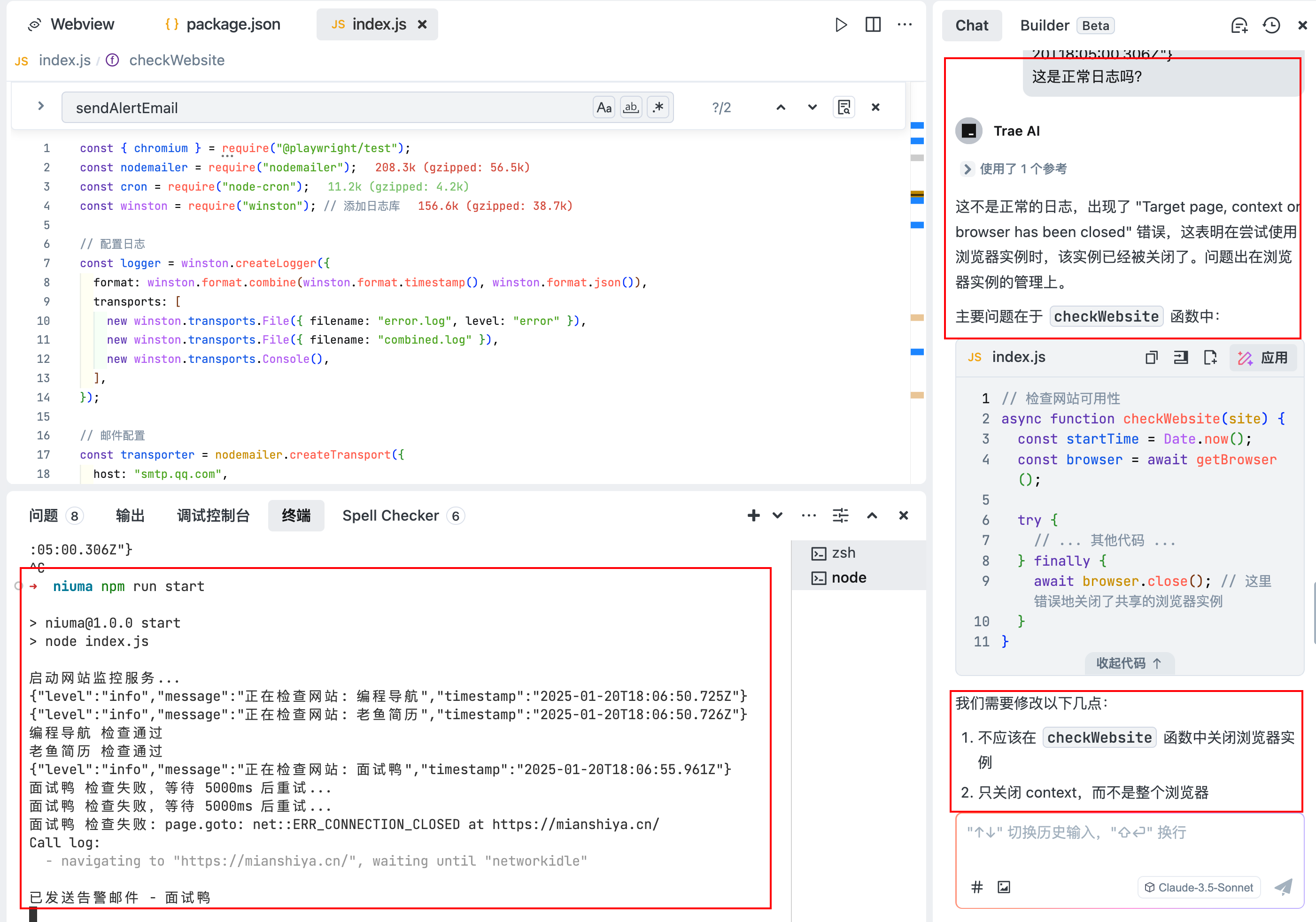1316x922 pixels.
Task: Click the 应用 apply button on code block
Action: [1263, 358]
